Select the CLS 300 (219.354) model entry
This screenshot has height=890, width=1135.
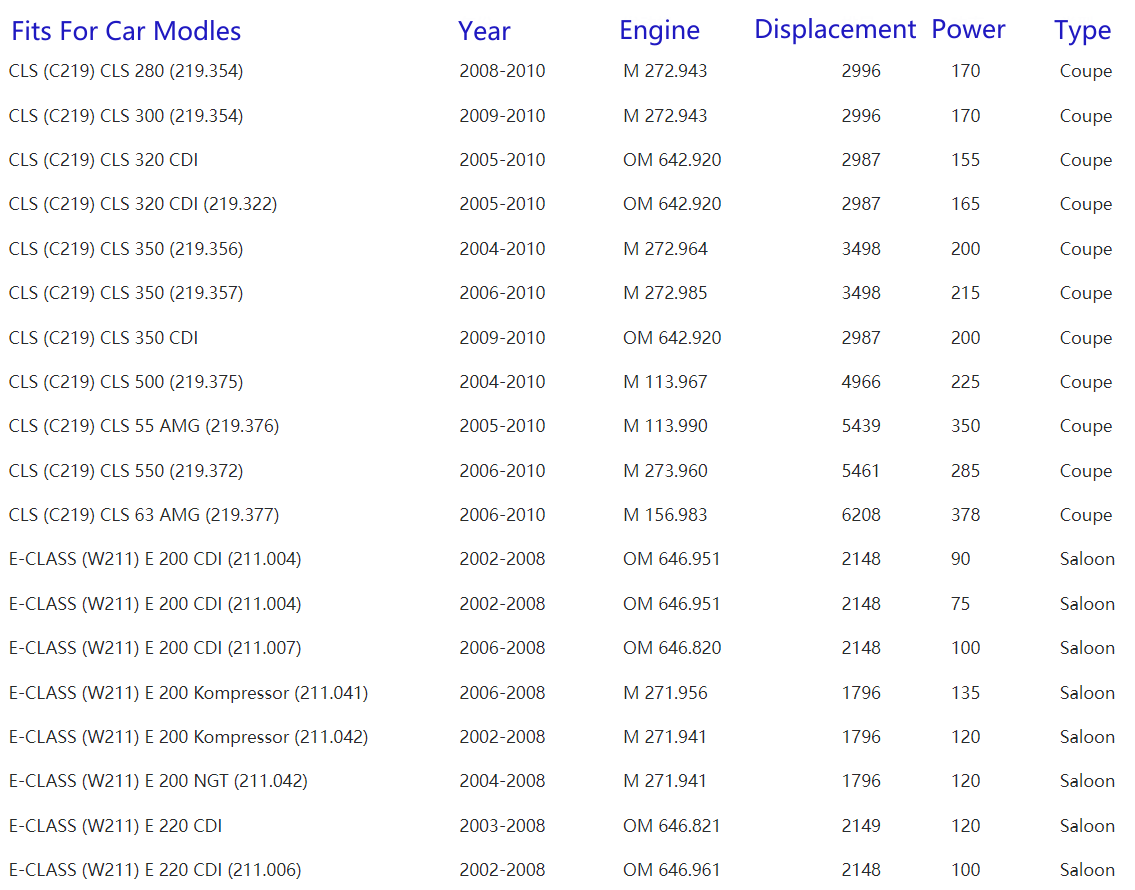click(x=126, y=116)
